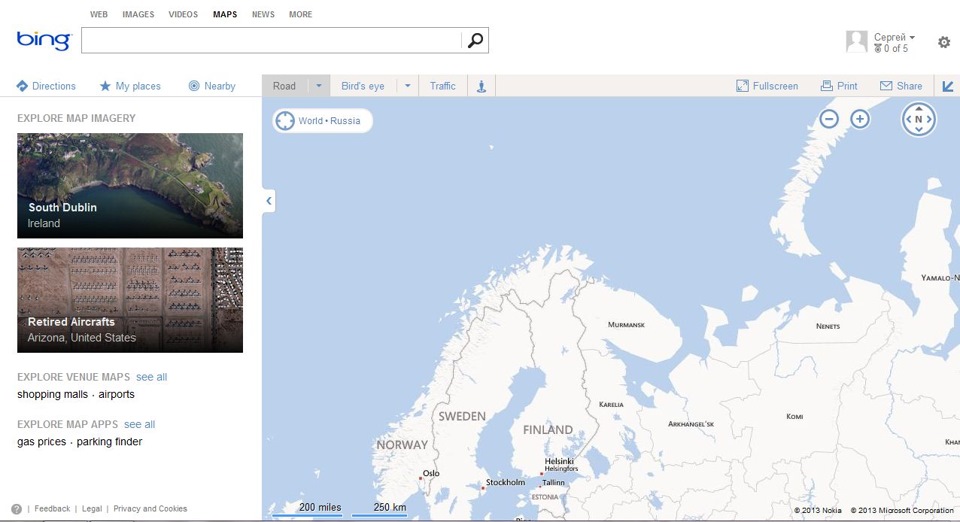Collapse the left sidebar panel arrow
The image size is (960, 522).
[x=268, y=201]
